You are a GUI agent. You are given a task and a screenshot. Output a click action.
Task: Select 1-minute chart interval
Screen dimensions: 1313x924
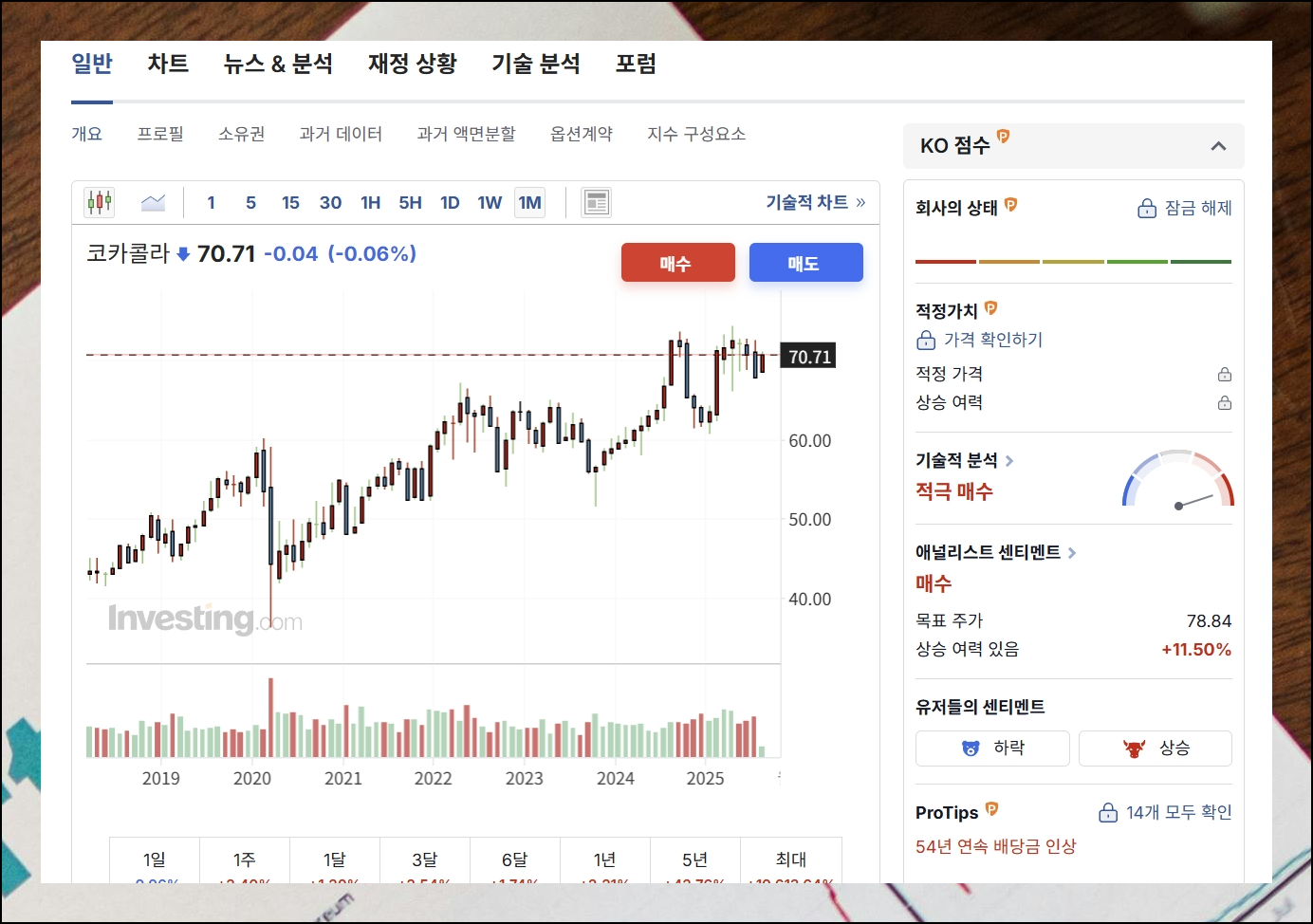(x=211, y=202)
